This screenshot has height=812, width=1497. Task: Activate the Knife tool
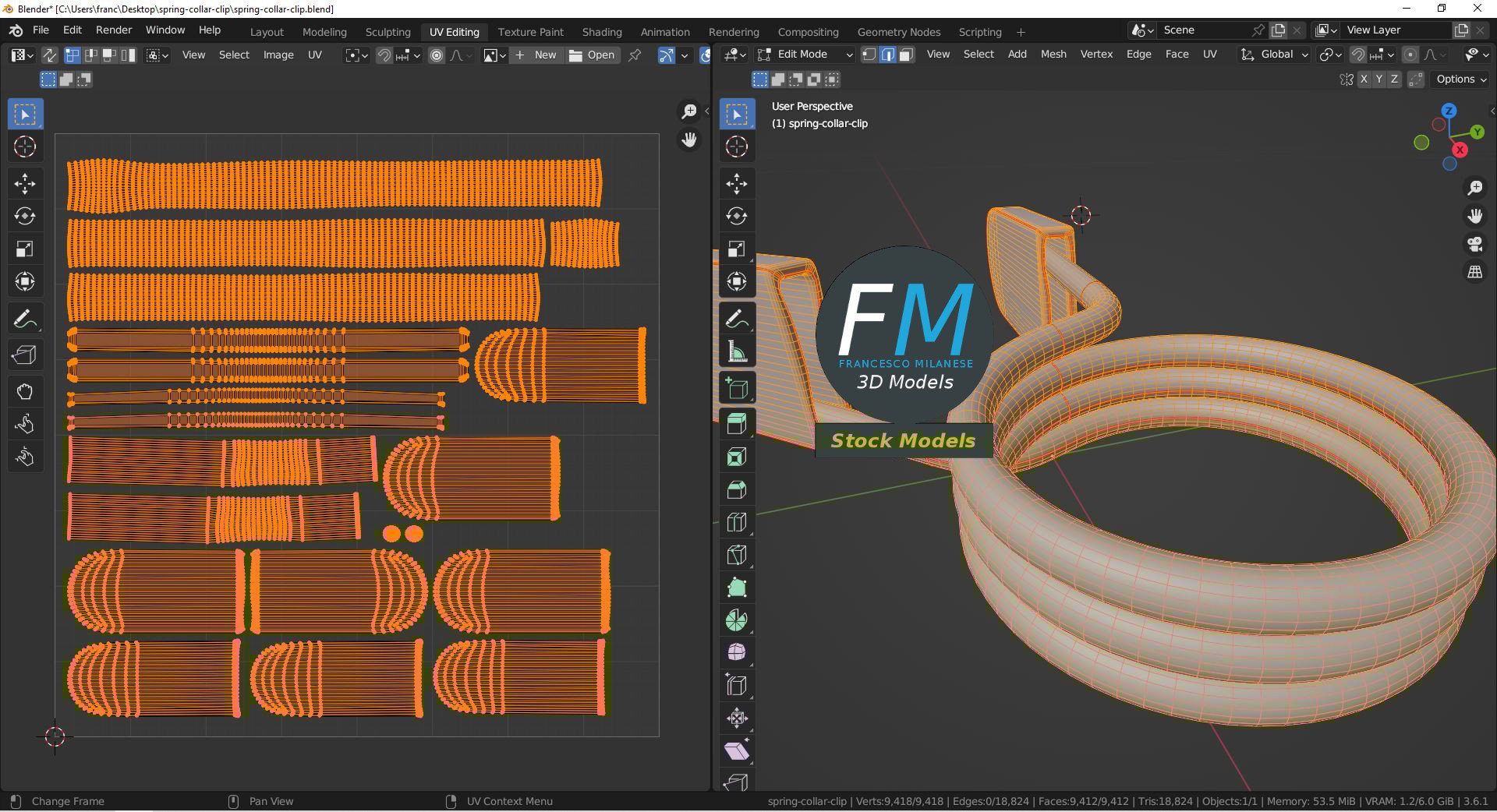(737, 554)
